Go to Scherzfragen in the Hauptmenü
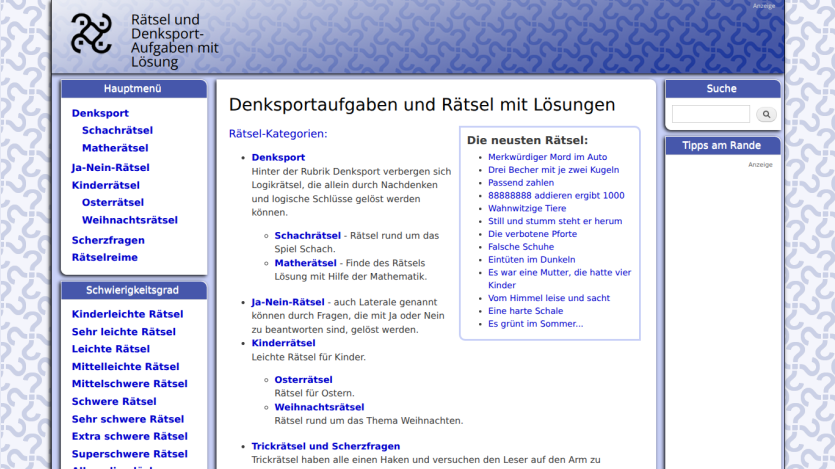 pos(108,240)
